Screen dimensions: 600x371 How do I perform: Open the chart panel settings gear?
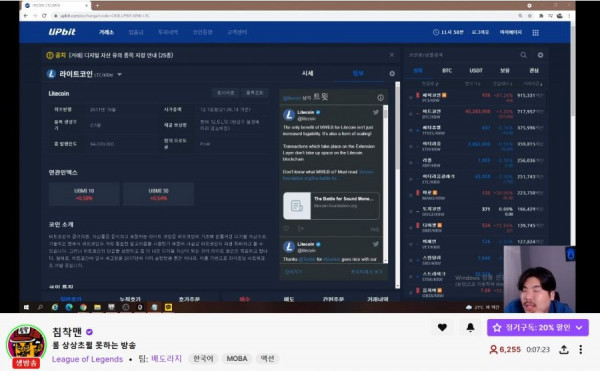click(392, 73)
